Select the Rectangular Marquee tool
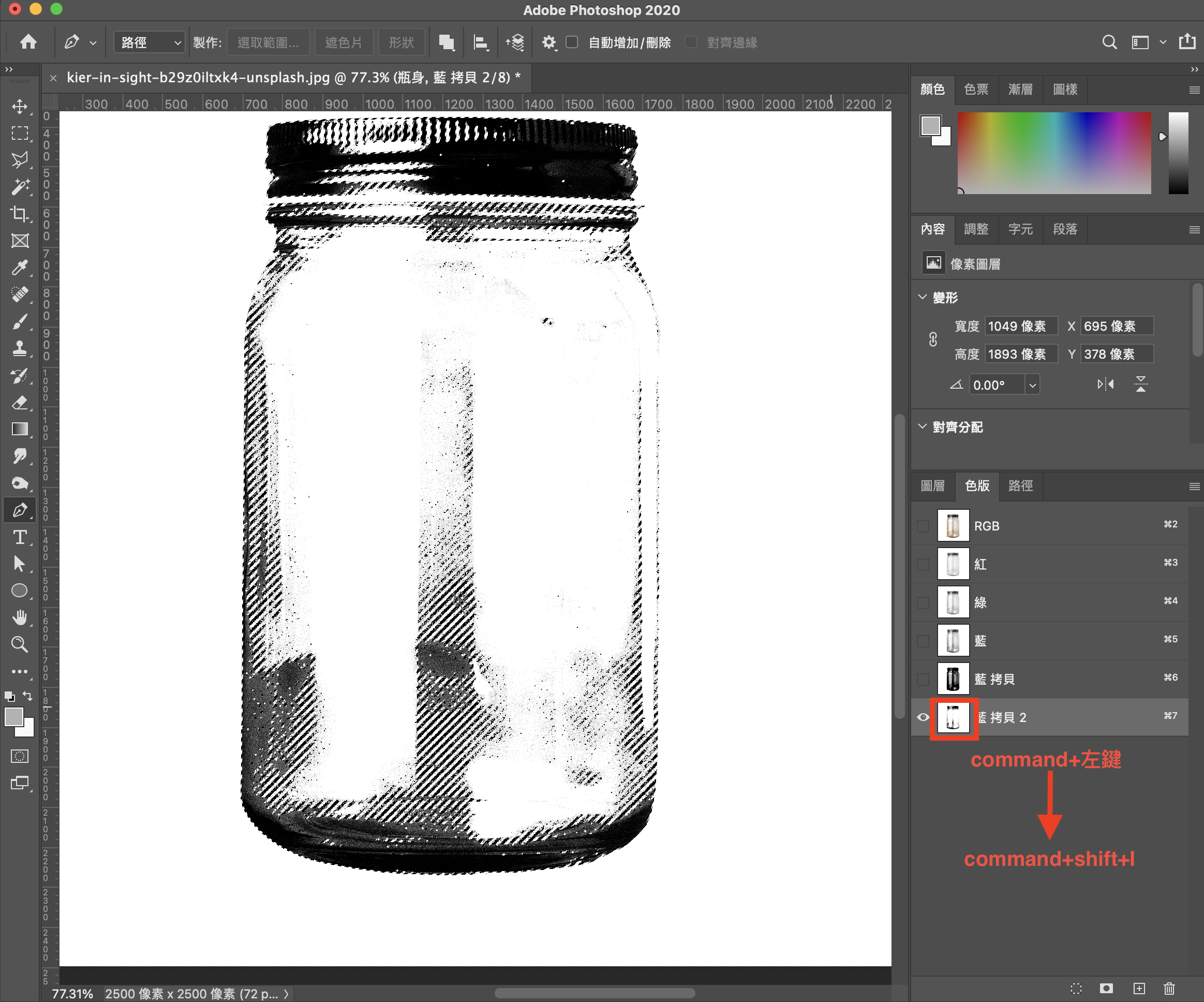 click(20, 134)
